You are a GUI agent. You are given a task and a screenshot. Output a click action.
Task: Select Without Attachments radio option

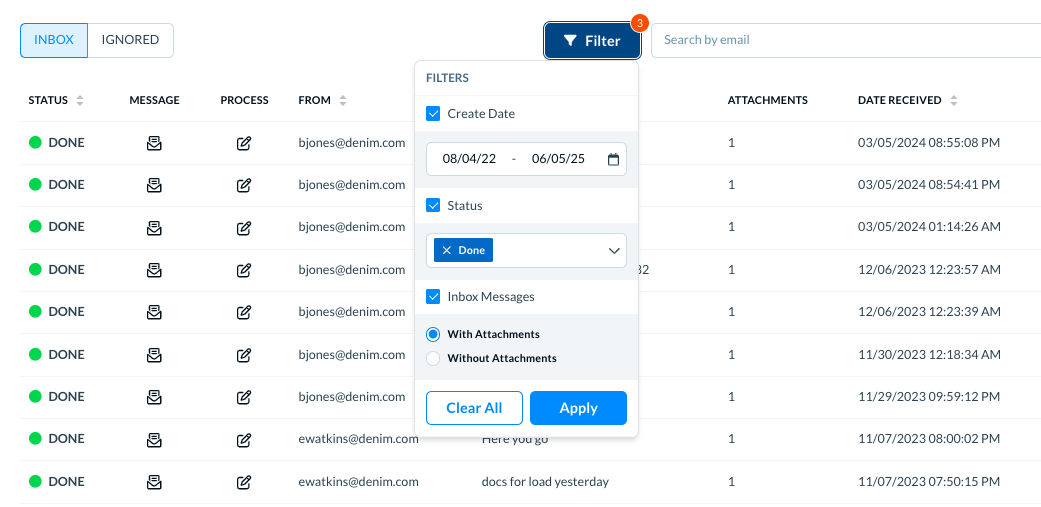[433, 358]
